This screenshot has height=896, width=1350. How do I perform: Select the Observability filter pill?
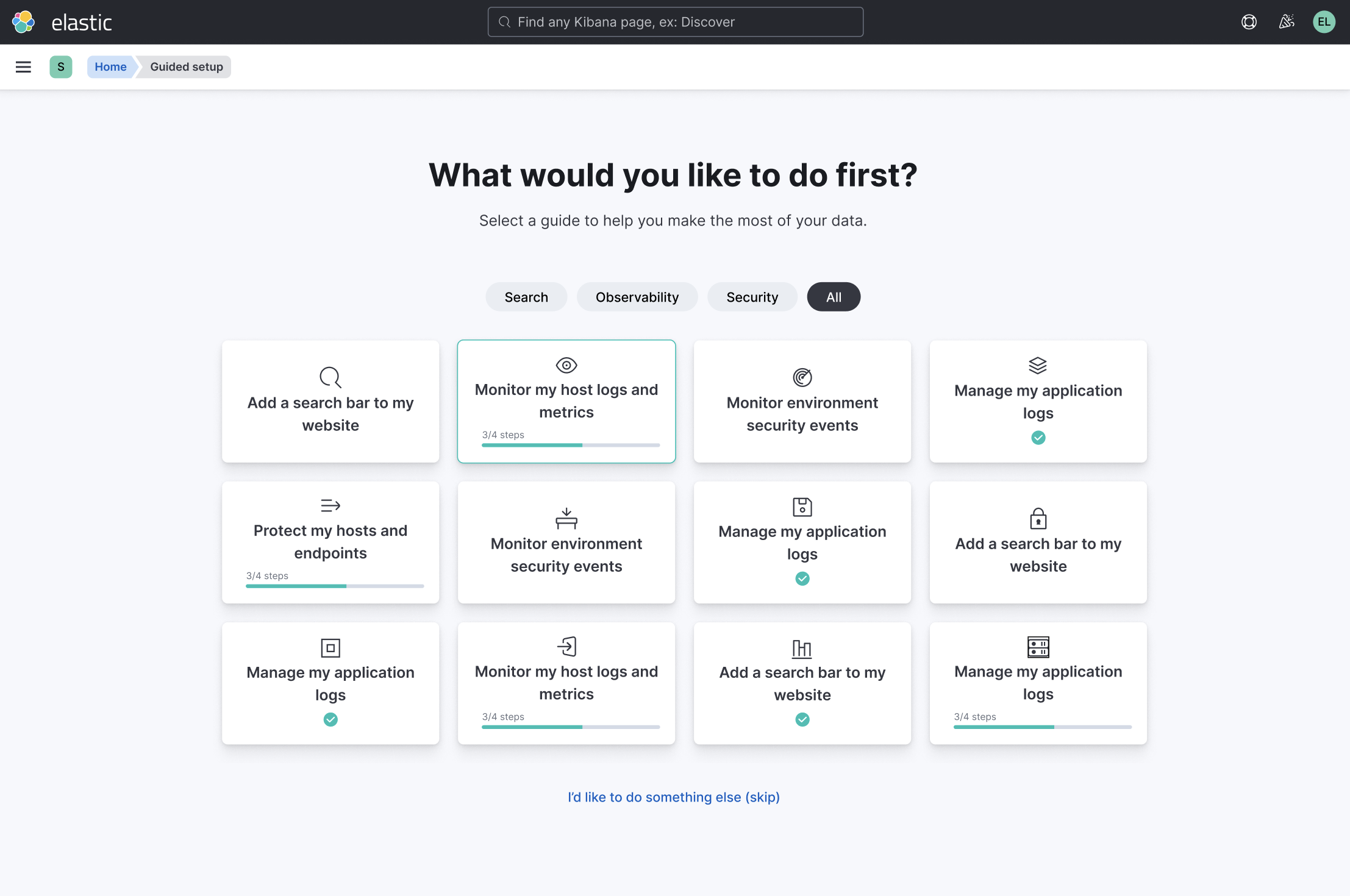[637, 297]
